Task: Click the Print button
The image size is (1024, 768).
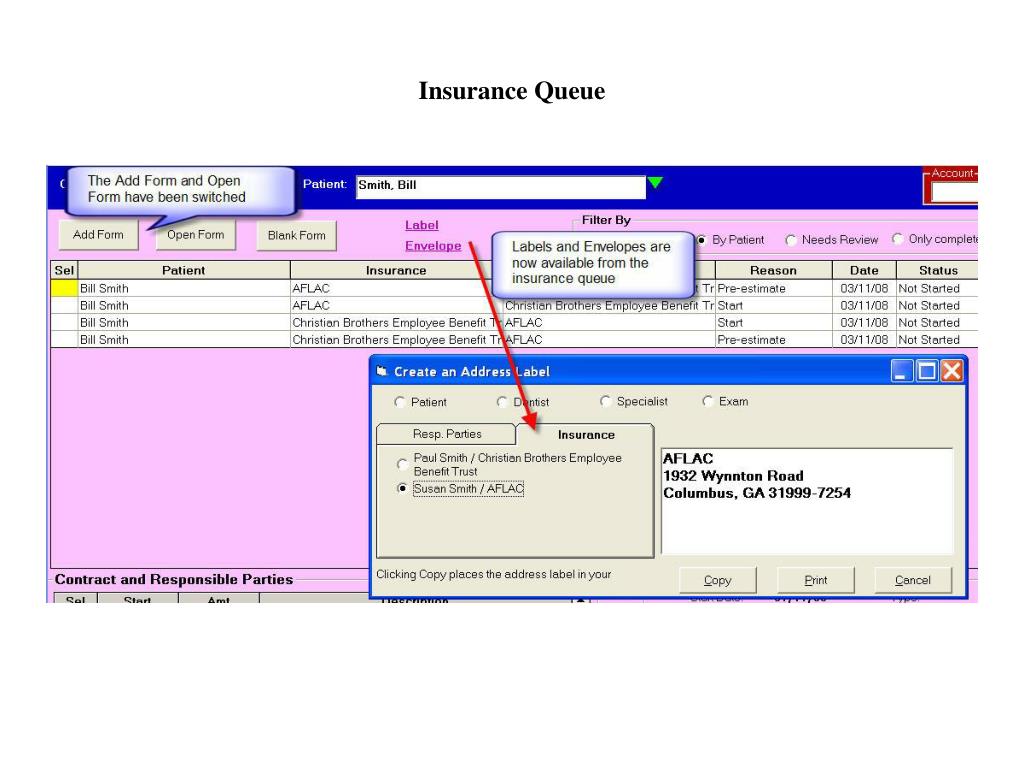Action: (x=816, y=580)
